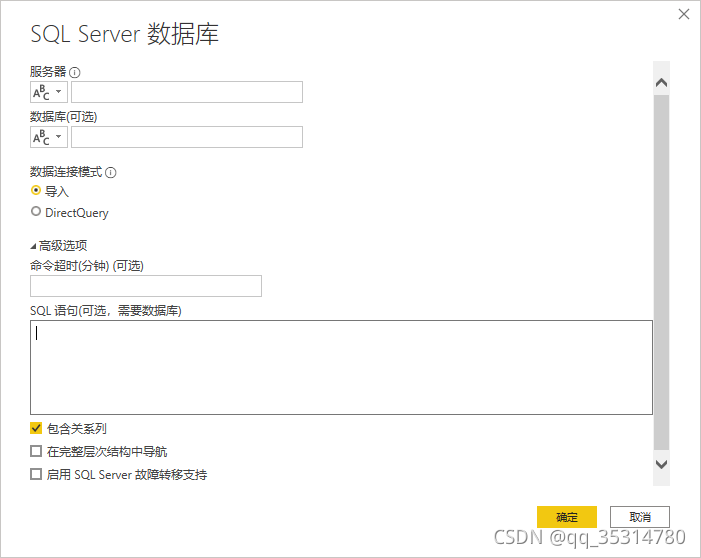The image size is (701, 558).
Task: Click the info icon beside 数据连接模式
Action: click(111, 173)
